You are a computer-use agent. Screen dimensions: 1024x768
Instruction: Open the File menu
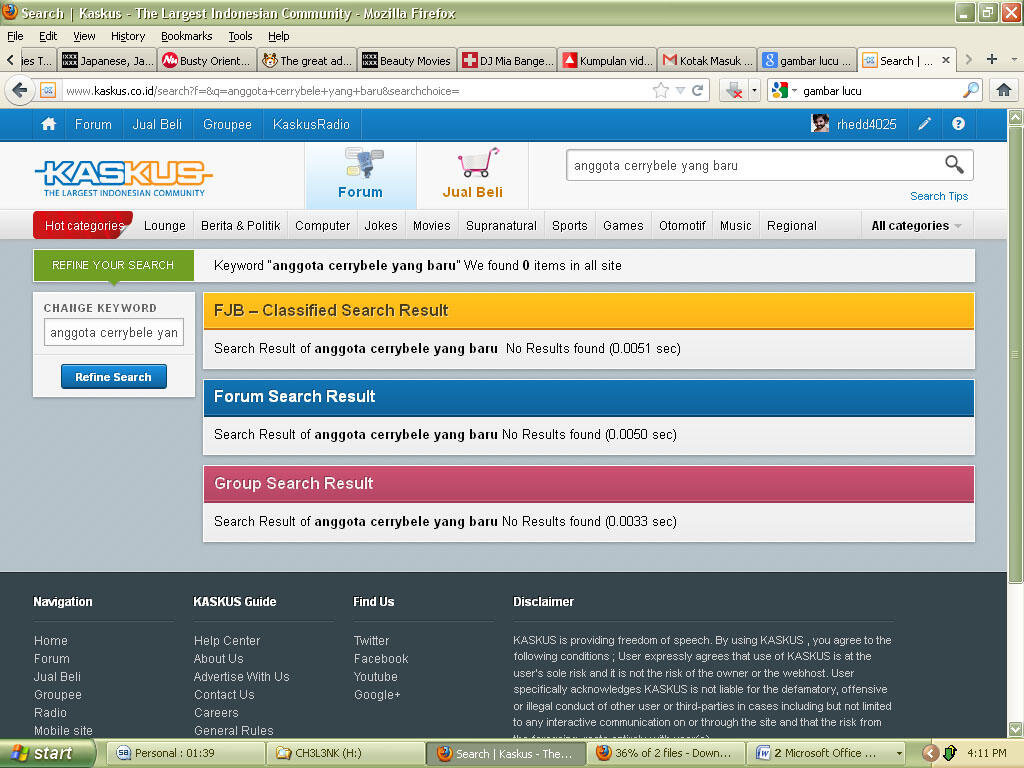coord(15,36)
